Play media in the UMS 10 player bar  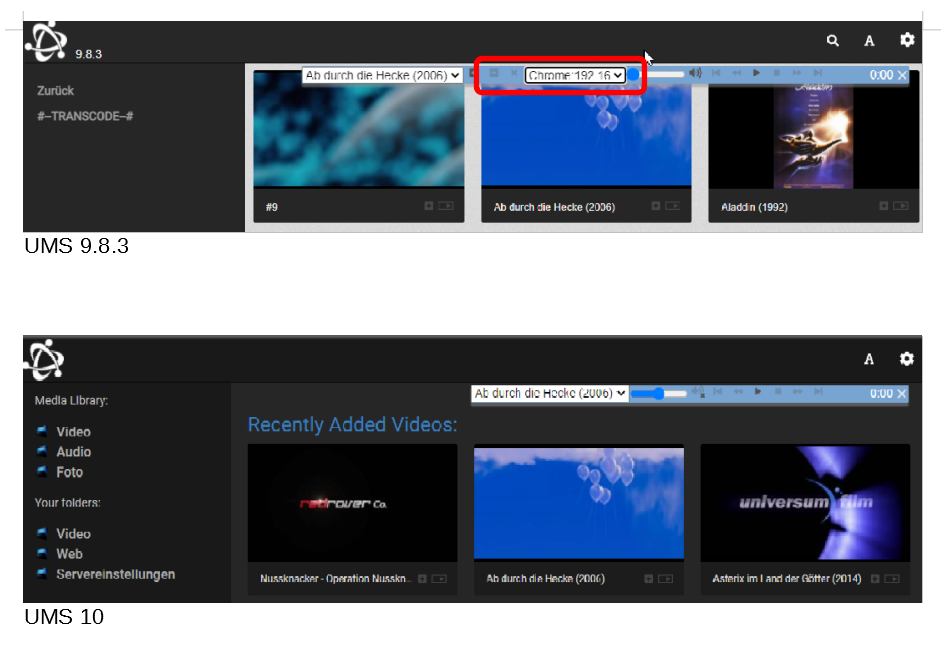click(x=758, y=392)
